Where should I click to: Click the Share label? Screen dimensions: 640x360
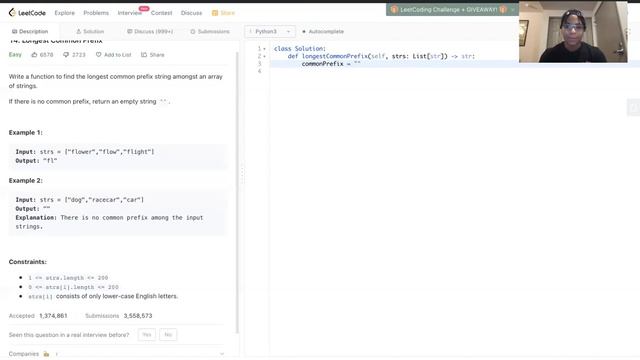(157, 55)
